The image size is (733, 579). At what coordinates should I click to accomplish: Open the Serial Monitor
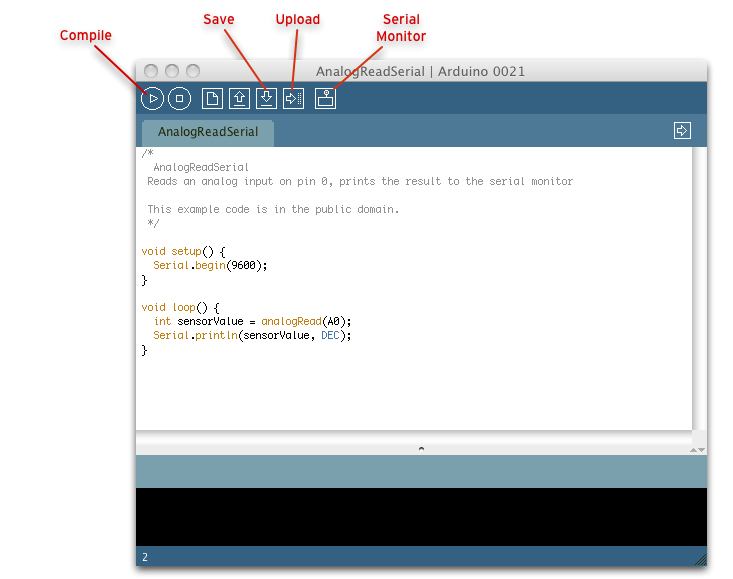(325, 98)
